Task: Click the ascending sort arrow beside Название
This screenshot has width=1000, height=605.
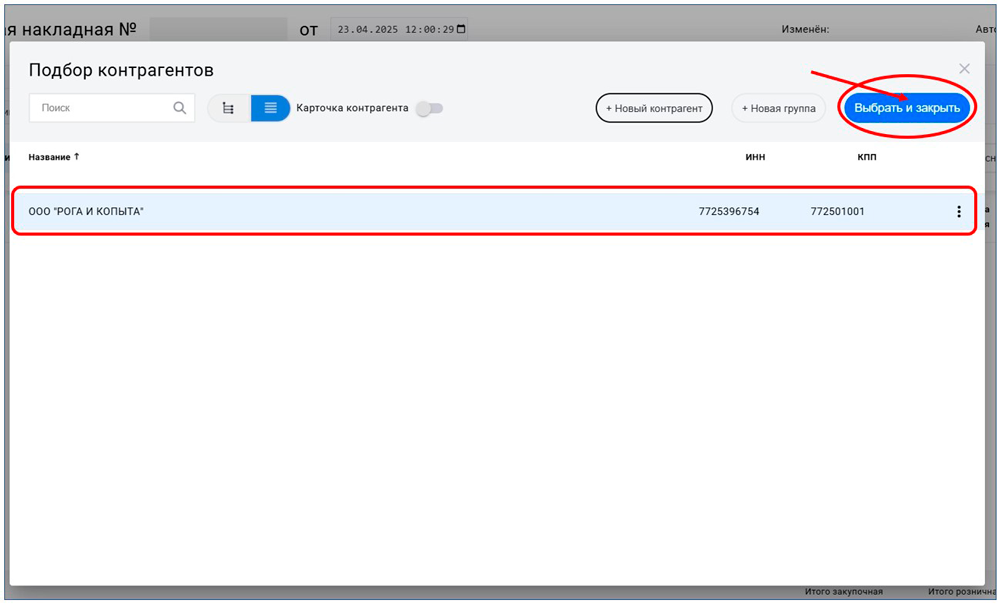Action: point(77,157)
